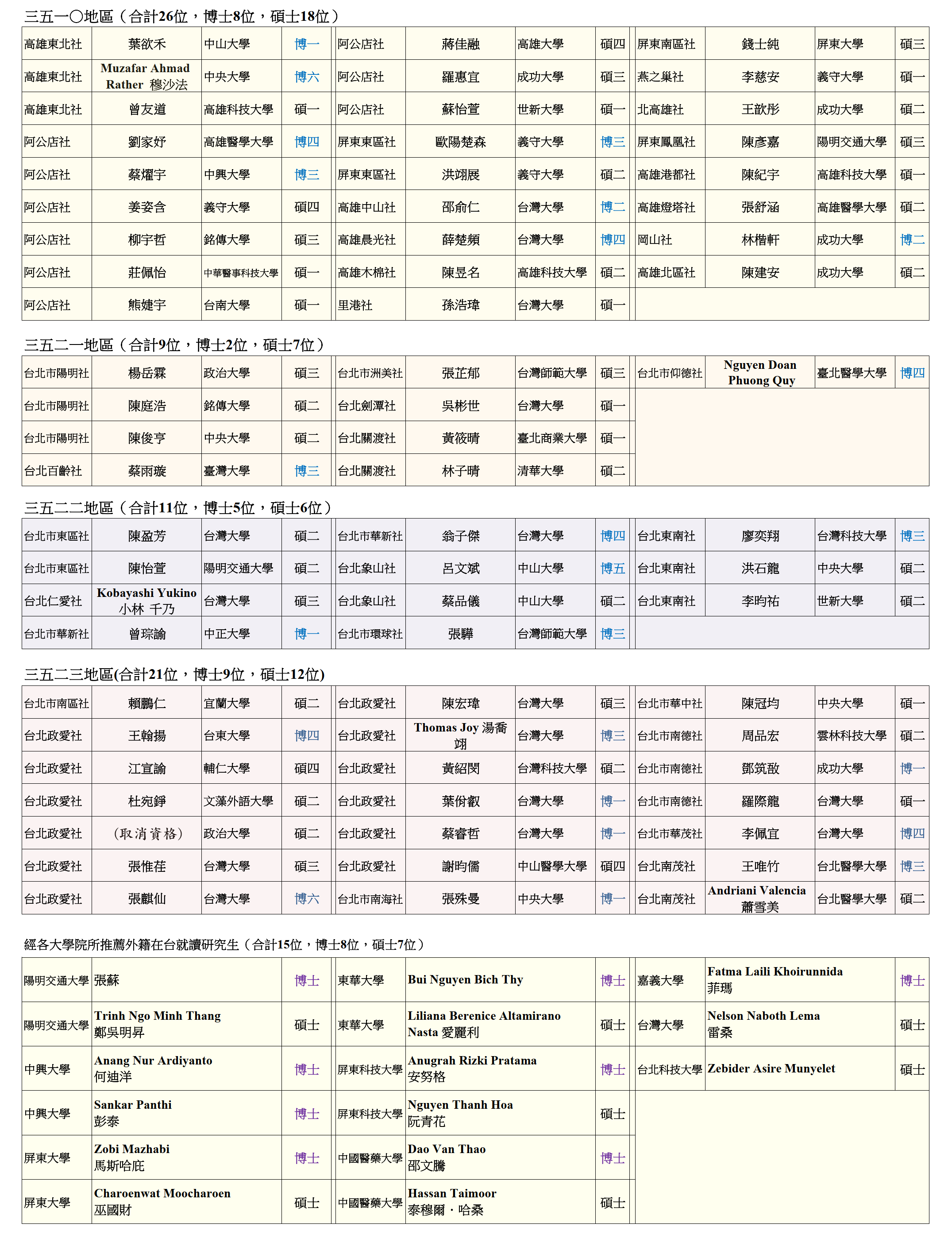Click the name "蔣佳融"

[460, 44]
